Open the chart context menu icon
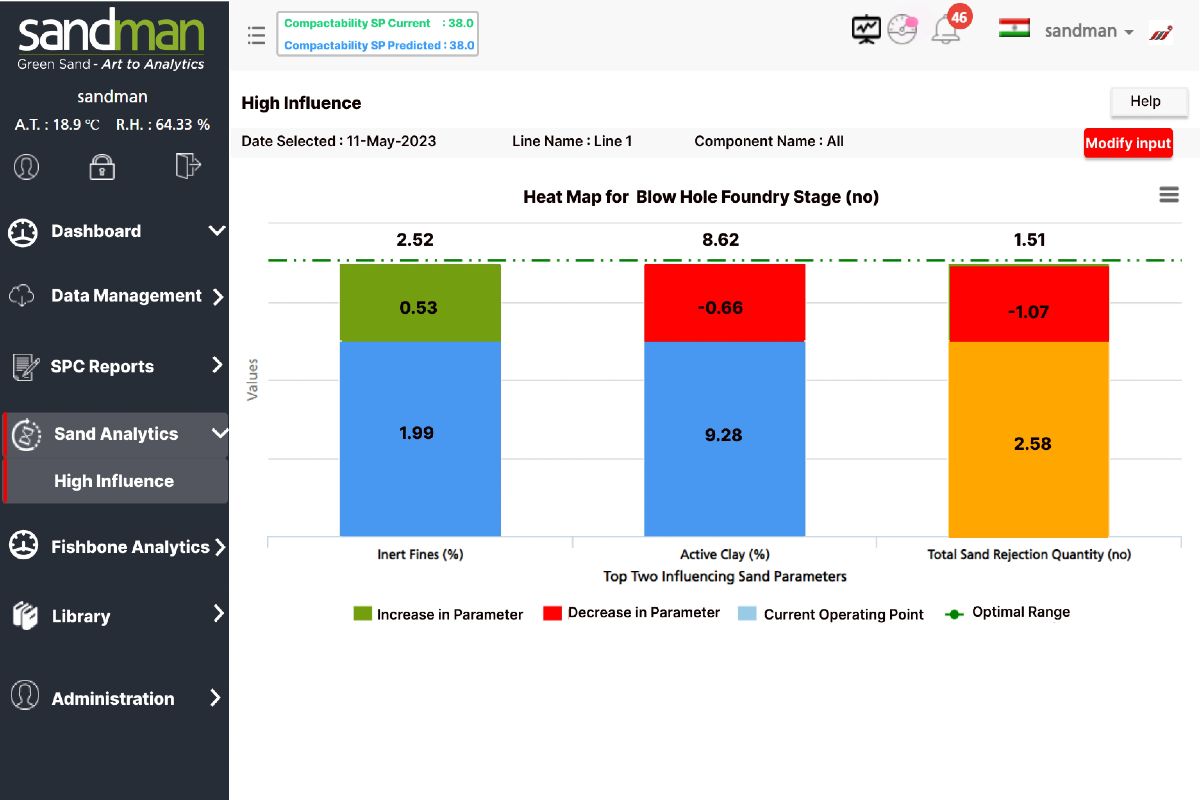The height and width of the screenshot is (800, 1200). 1168,195
